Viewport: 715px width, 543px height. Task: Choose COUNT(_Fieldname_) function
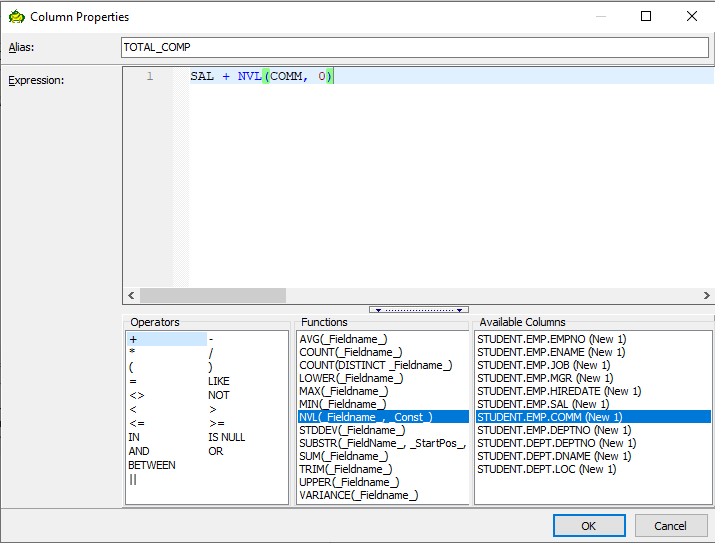tap(351, 352)
